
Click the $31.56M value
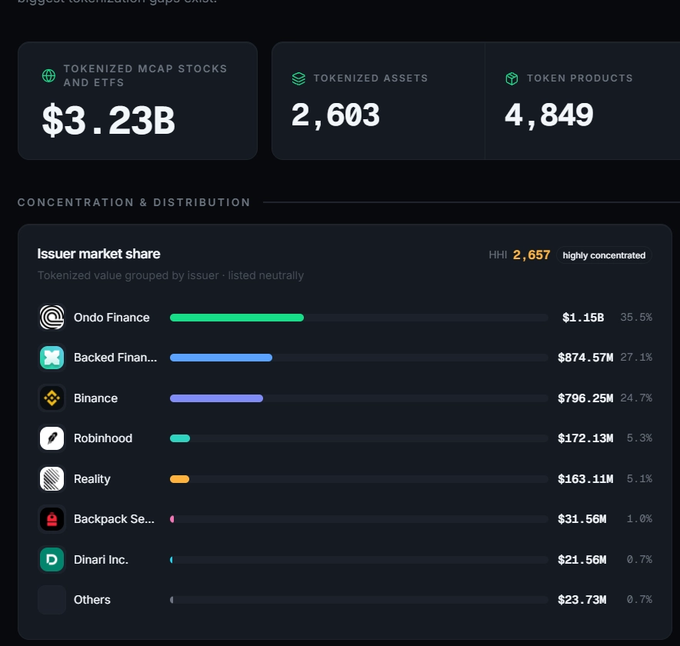[x=582, y=519]
